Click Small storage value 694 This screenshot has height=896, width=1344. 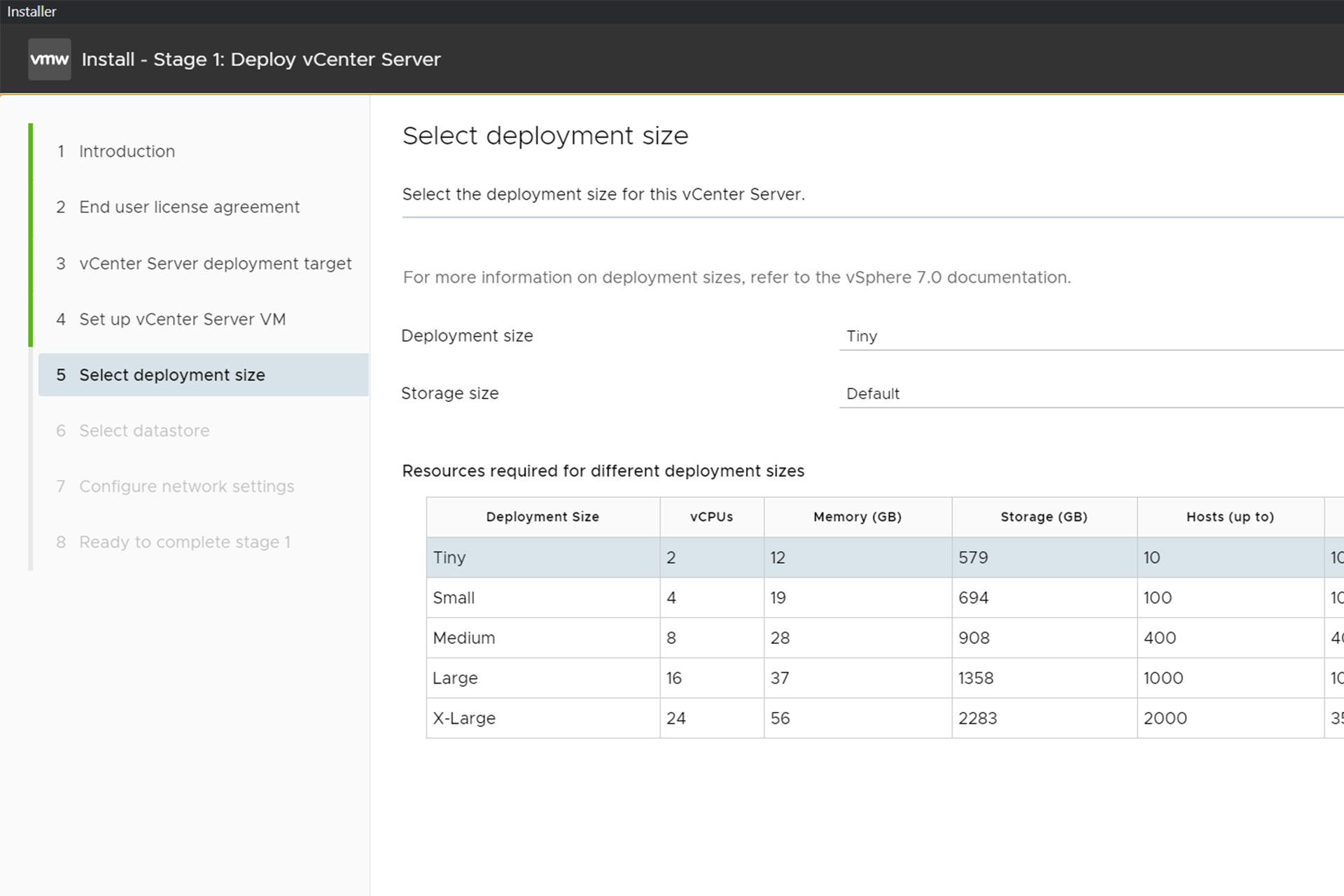click(x=973, y=598)
